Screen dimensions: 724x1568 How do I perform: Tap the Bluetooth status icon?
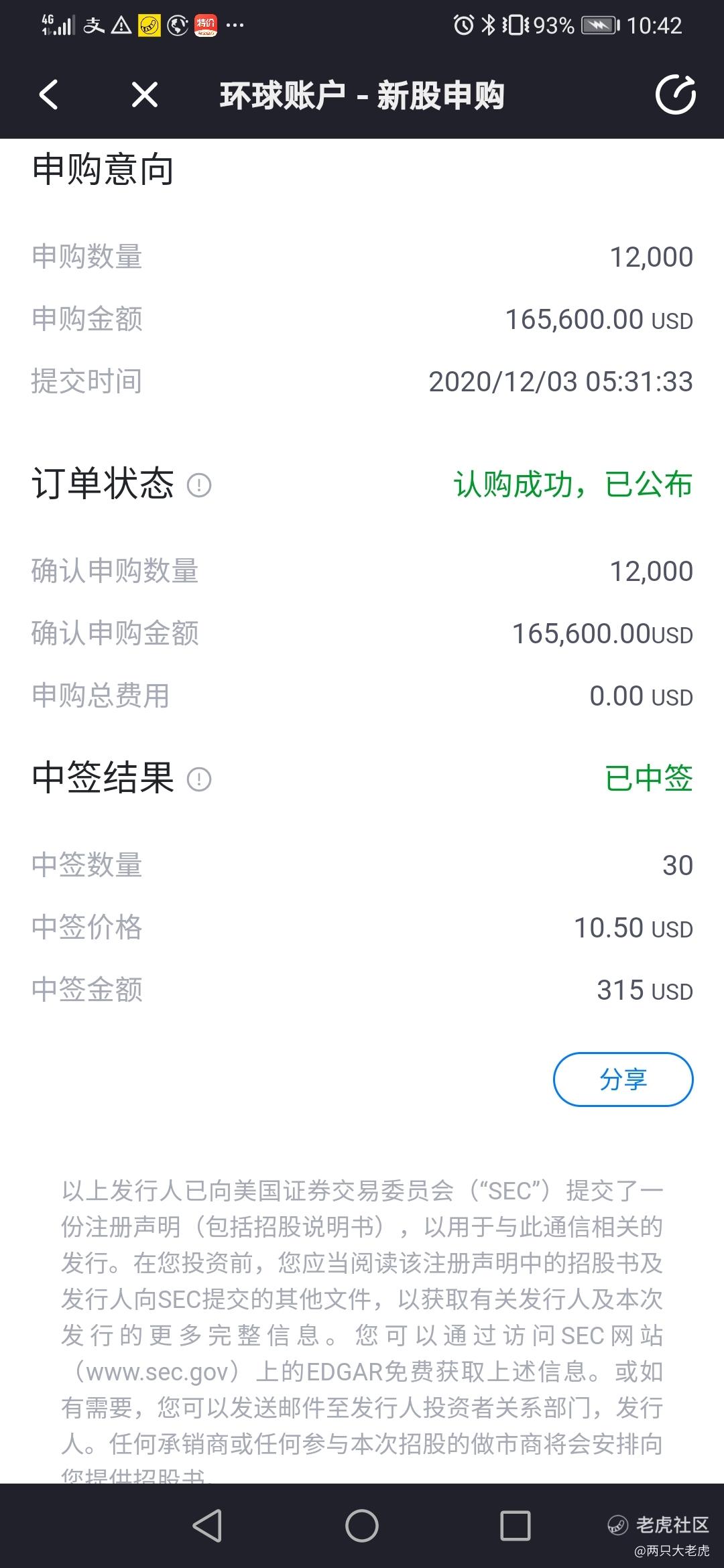(x=489, y=25)
